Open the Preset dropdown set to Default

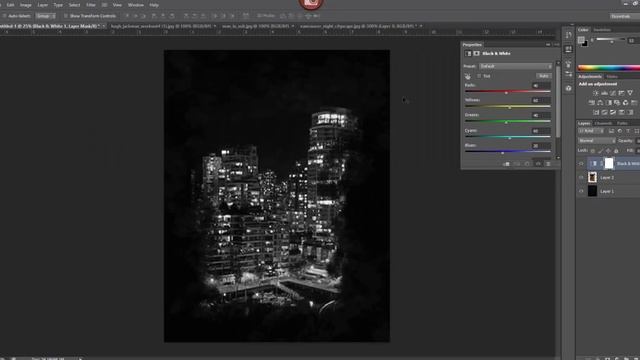click(516, 66)
